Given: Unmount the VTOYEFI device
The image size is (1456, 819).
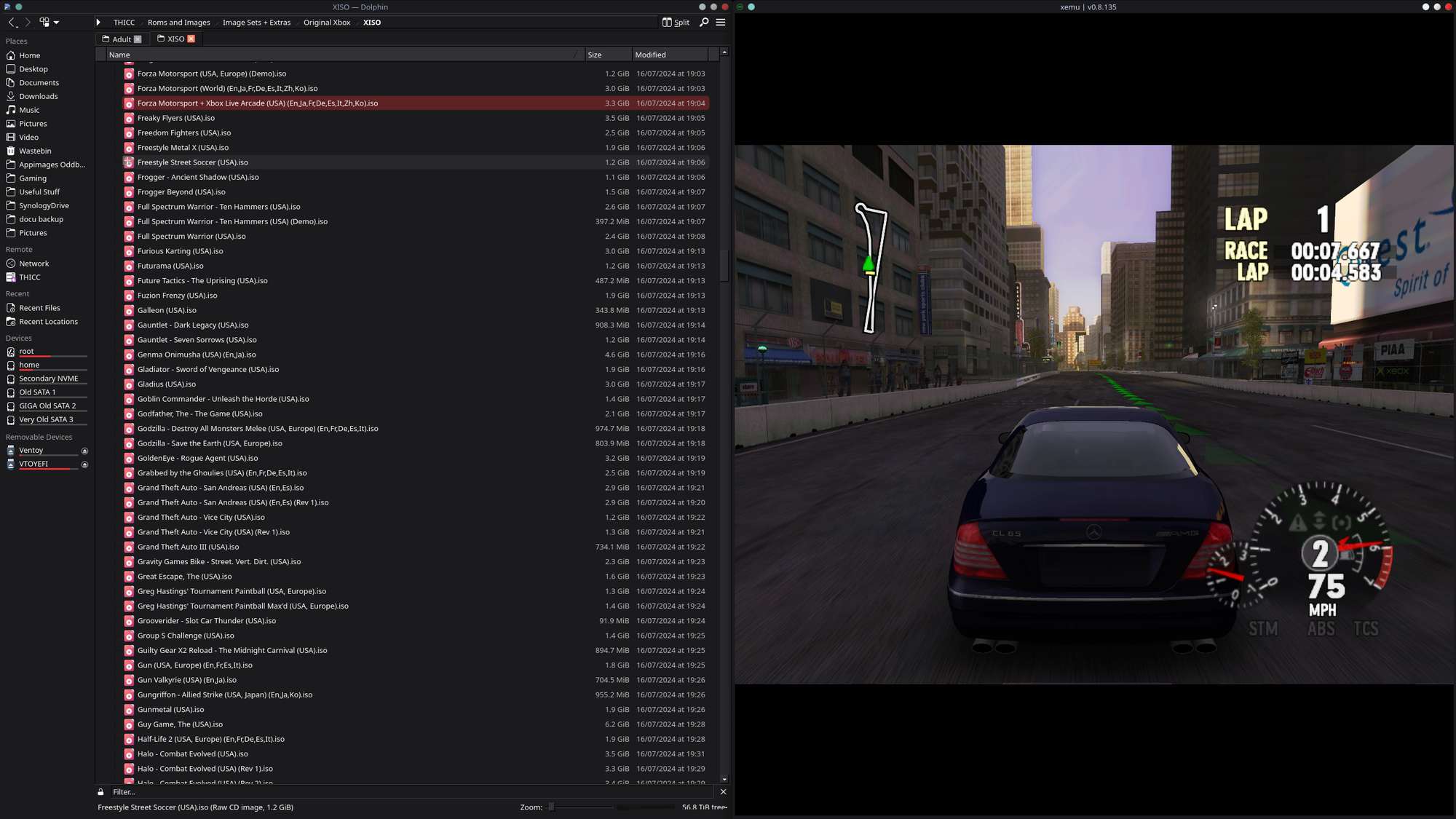Looking at the screenshot, I should pyautogui.click(x=84, y=464).
